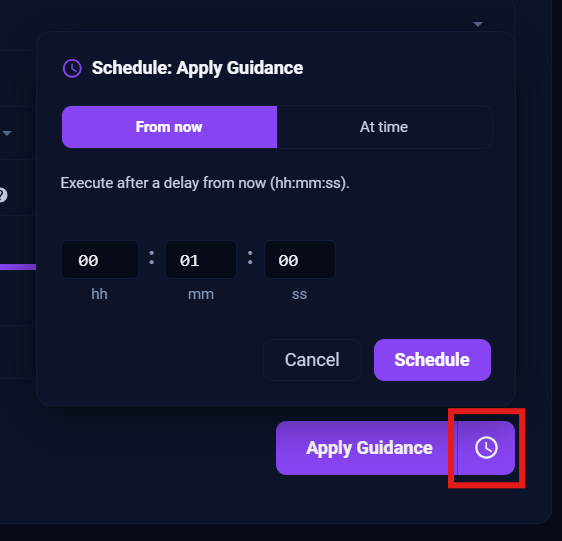Click the Schedule: Apply Guidance title text

(x=197, y=68)
